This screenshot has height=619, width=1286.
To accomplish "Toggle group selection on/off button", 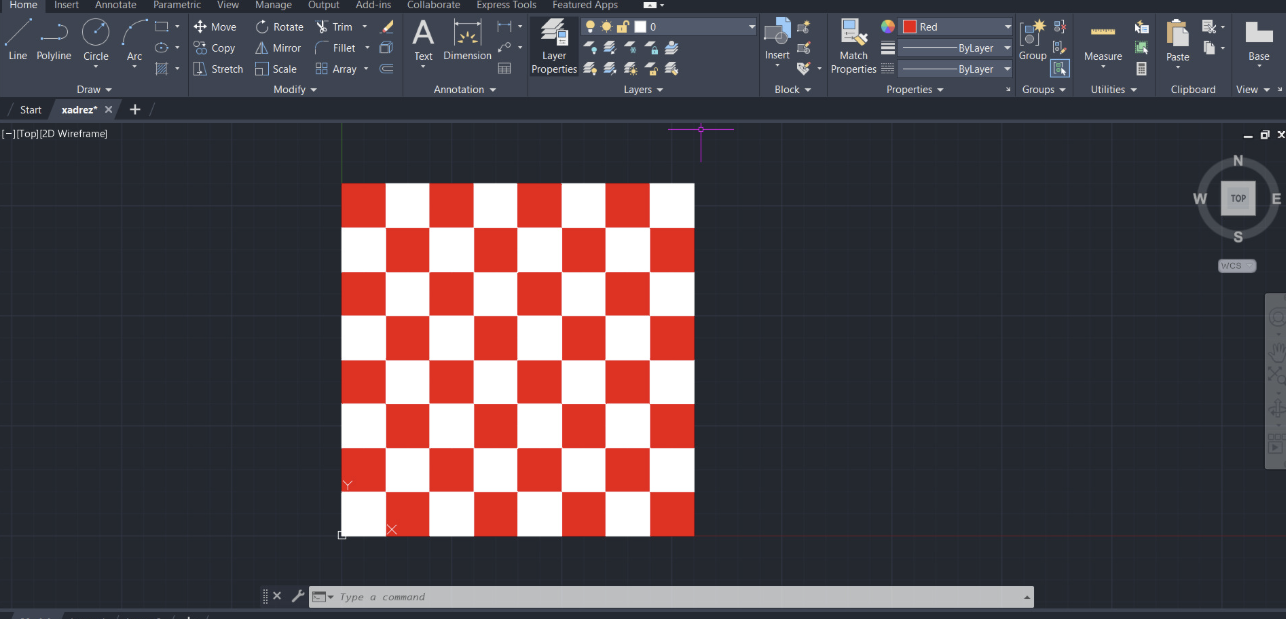I will 1060,69.
